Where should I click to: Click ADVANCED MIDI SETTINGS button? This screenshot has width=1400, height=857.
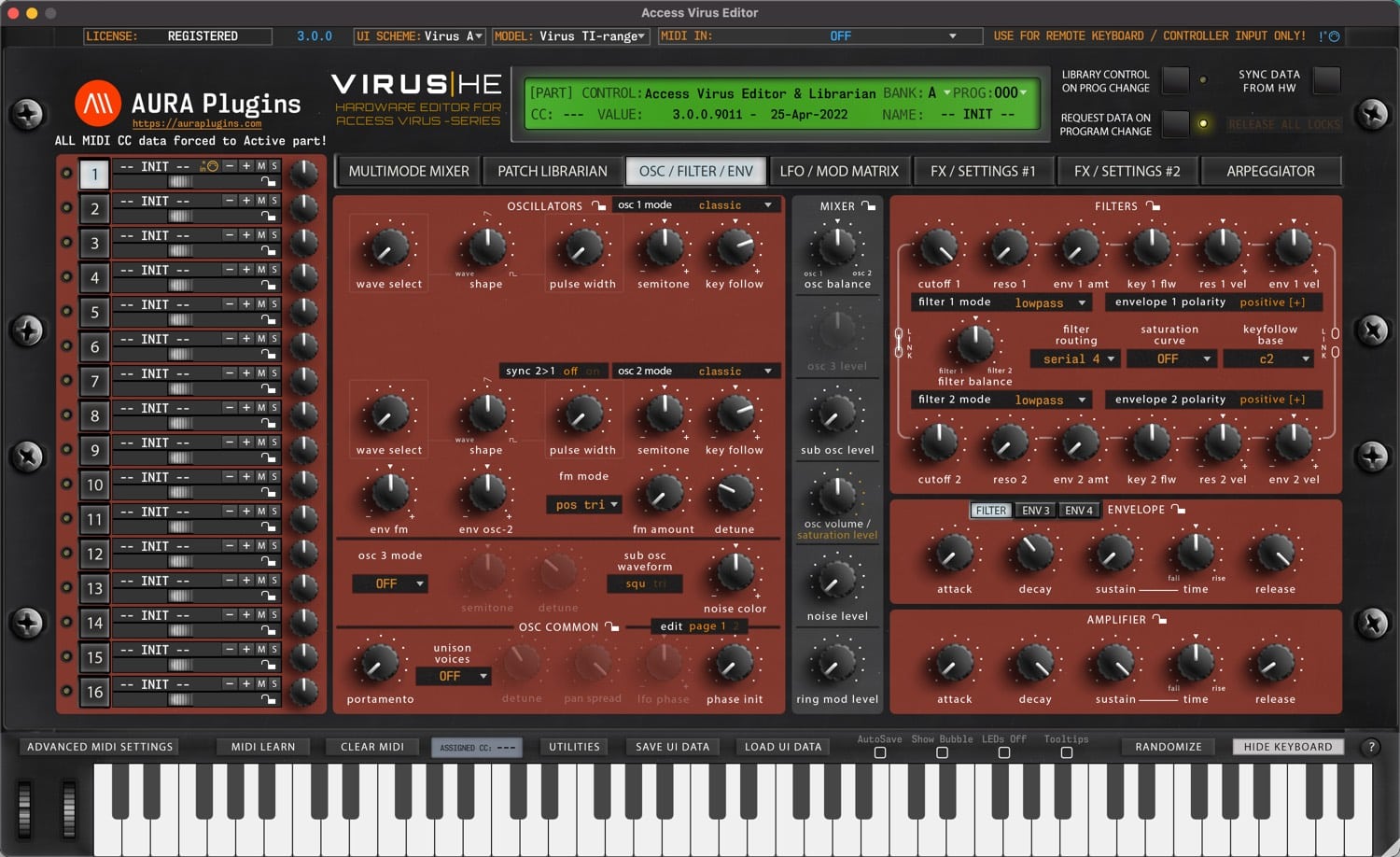tap(100, 747)
